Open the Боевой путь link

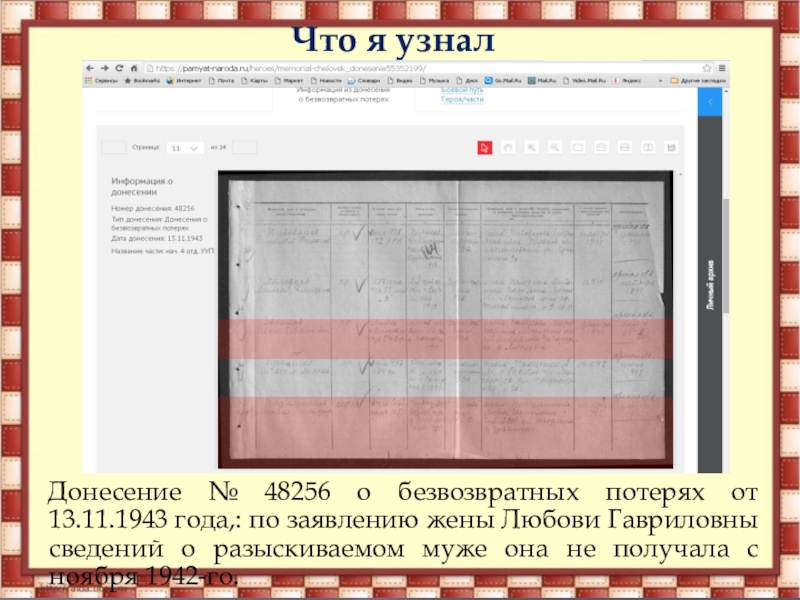click(x=462, y=90)
